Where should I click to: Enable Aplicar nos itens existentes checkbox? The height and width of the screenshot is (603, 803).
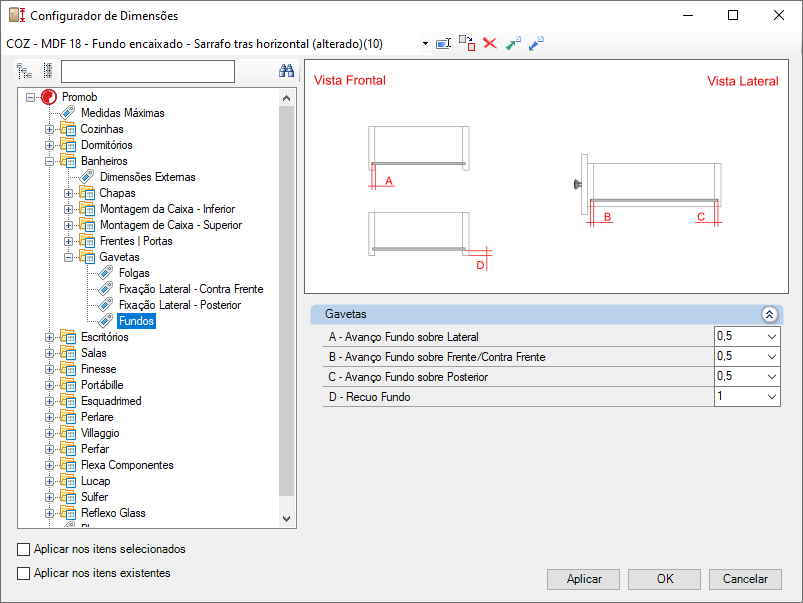coord(24,573)
